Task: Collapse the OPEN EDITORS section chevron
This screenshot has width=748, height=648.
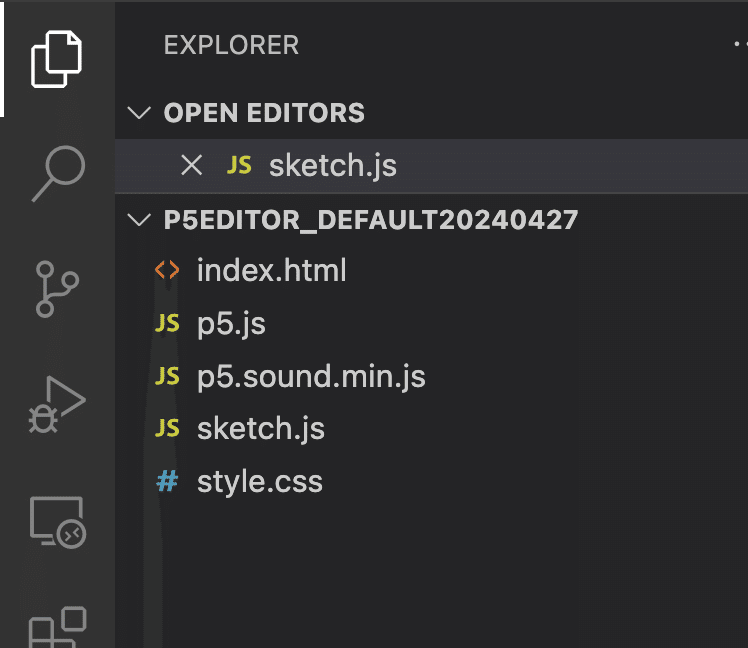Action: pos(139,113)
